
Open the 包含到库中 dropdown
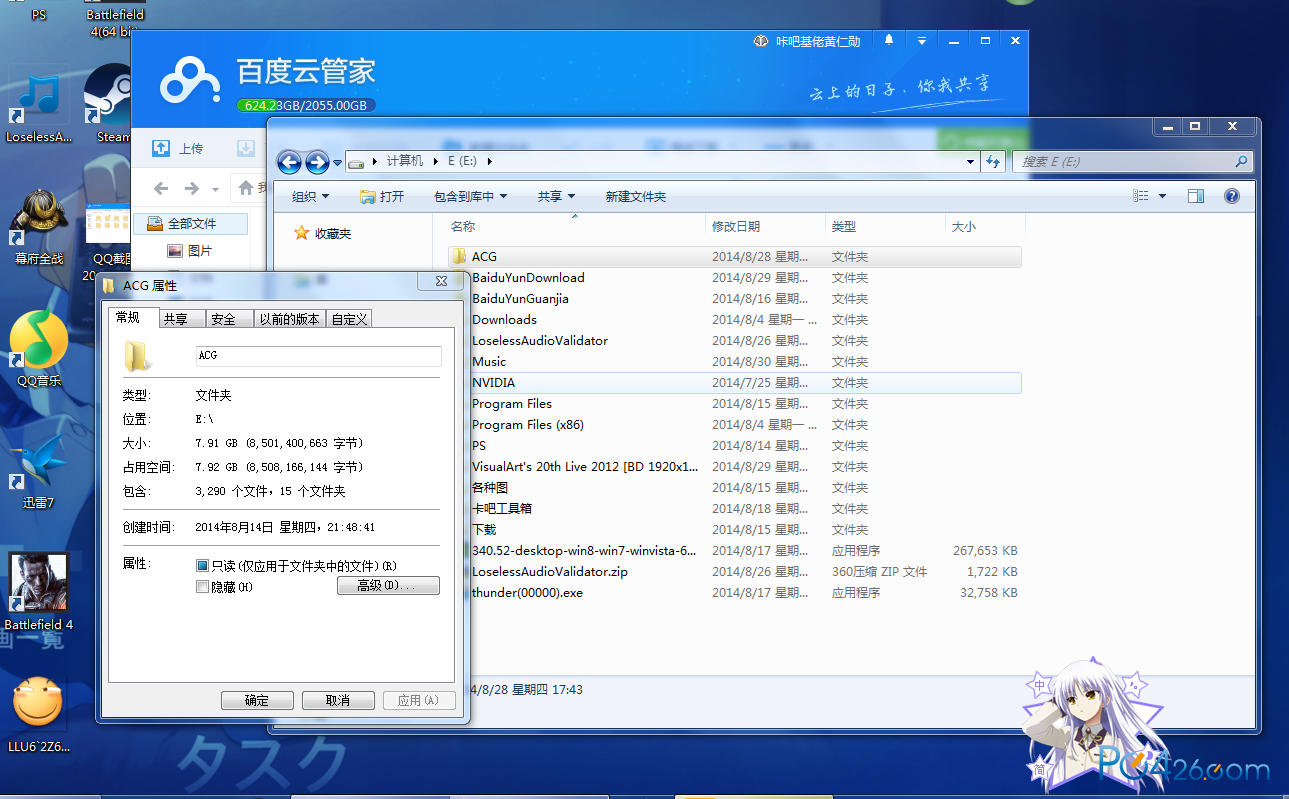471,196
